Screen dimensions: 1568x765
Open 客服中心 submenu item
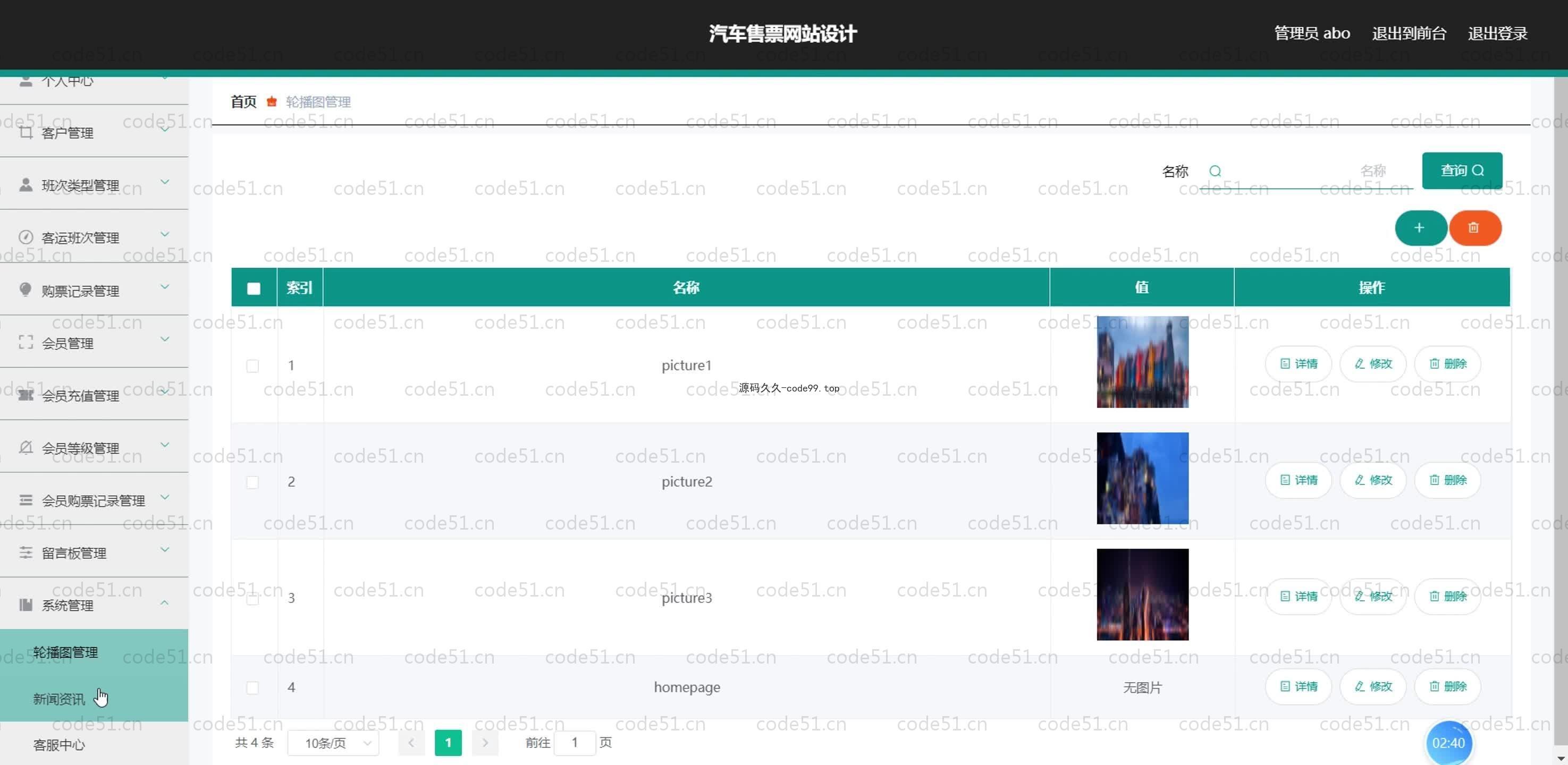tap(94, 744)
